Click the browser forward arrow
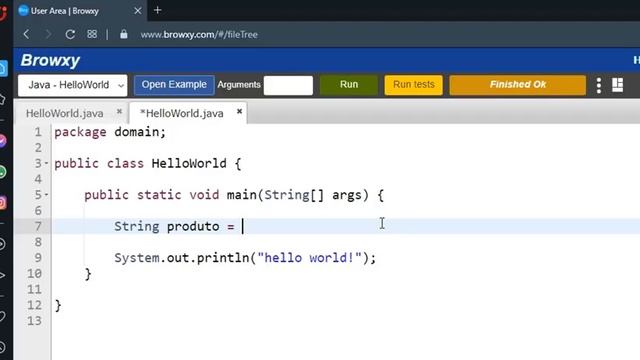Viewport: 640px width, 360px height. (x=48, y=34)
